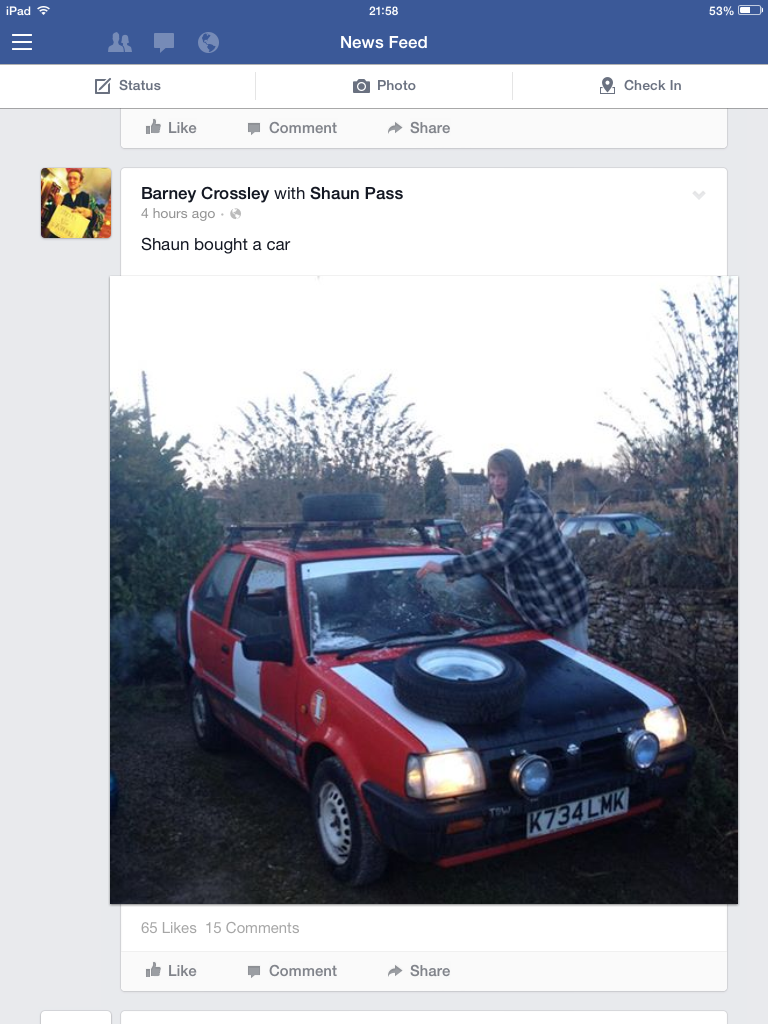Open friend requests icon
Image resolution: width=768 pixels, height=1024 pixels.
click(120, 42)
